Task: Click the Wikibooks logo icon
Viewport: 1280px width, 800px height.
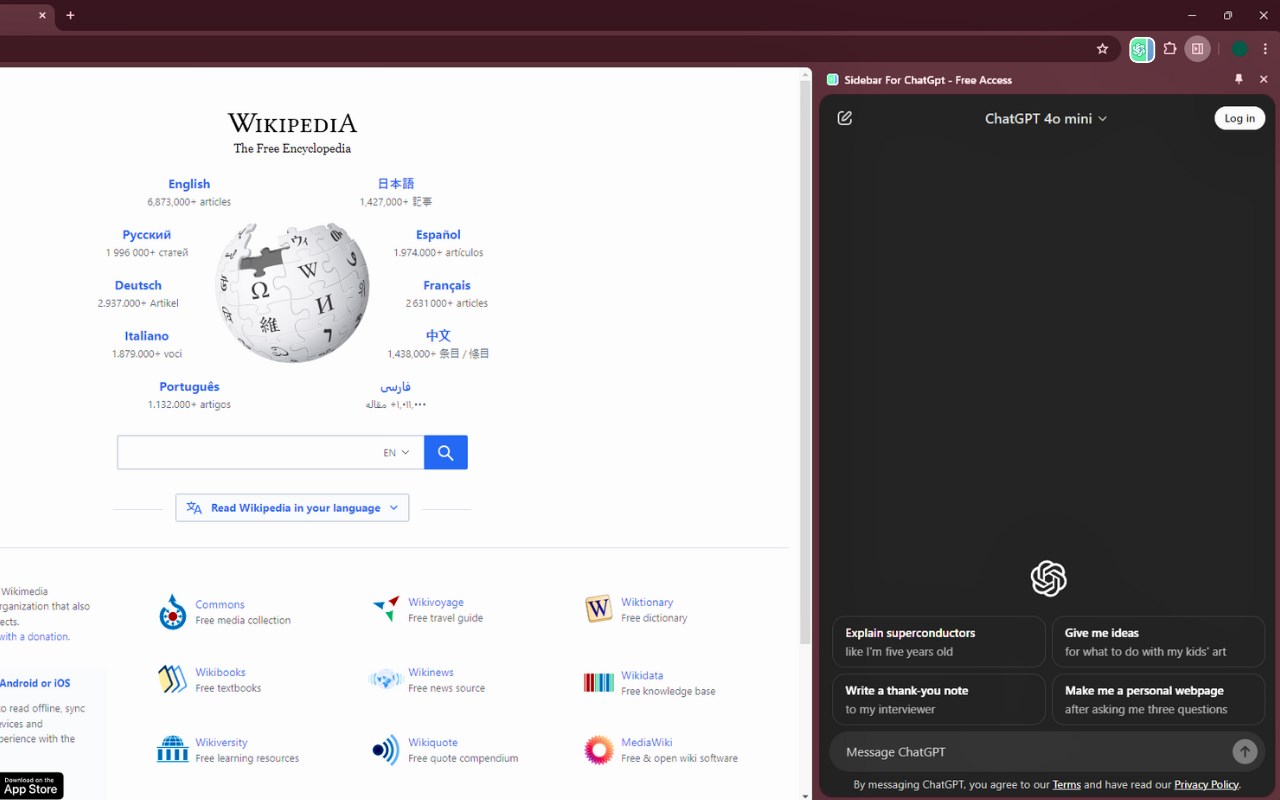Action: (173, 680)
